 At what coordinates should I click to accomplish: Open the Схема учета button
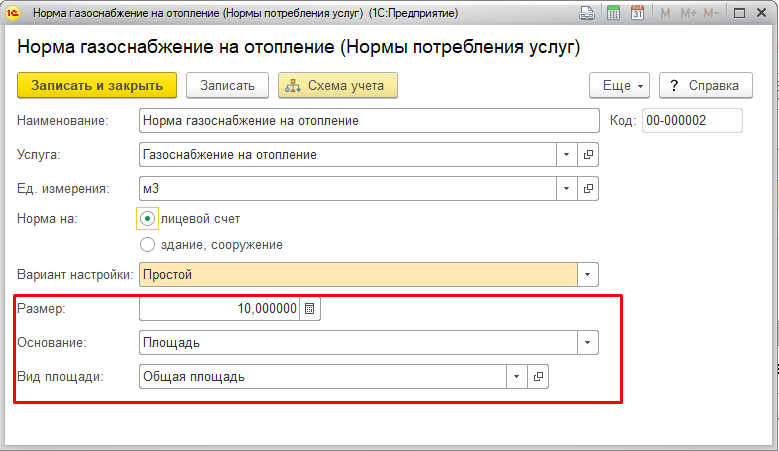(x=338, y=85)
